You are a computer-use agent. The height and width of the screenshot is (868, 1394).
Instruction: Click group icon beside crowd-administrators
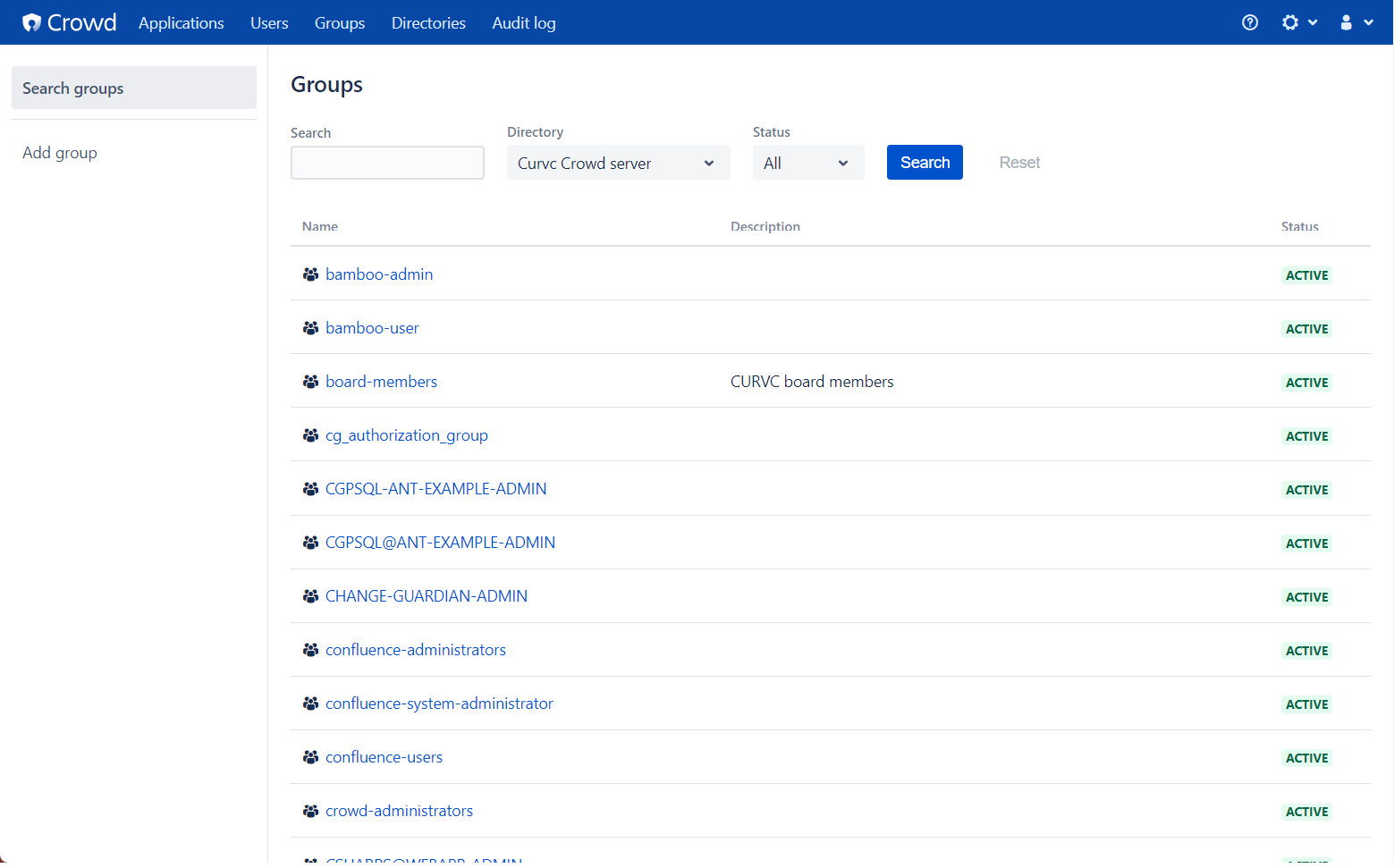310,811
